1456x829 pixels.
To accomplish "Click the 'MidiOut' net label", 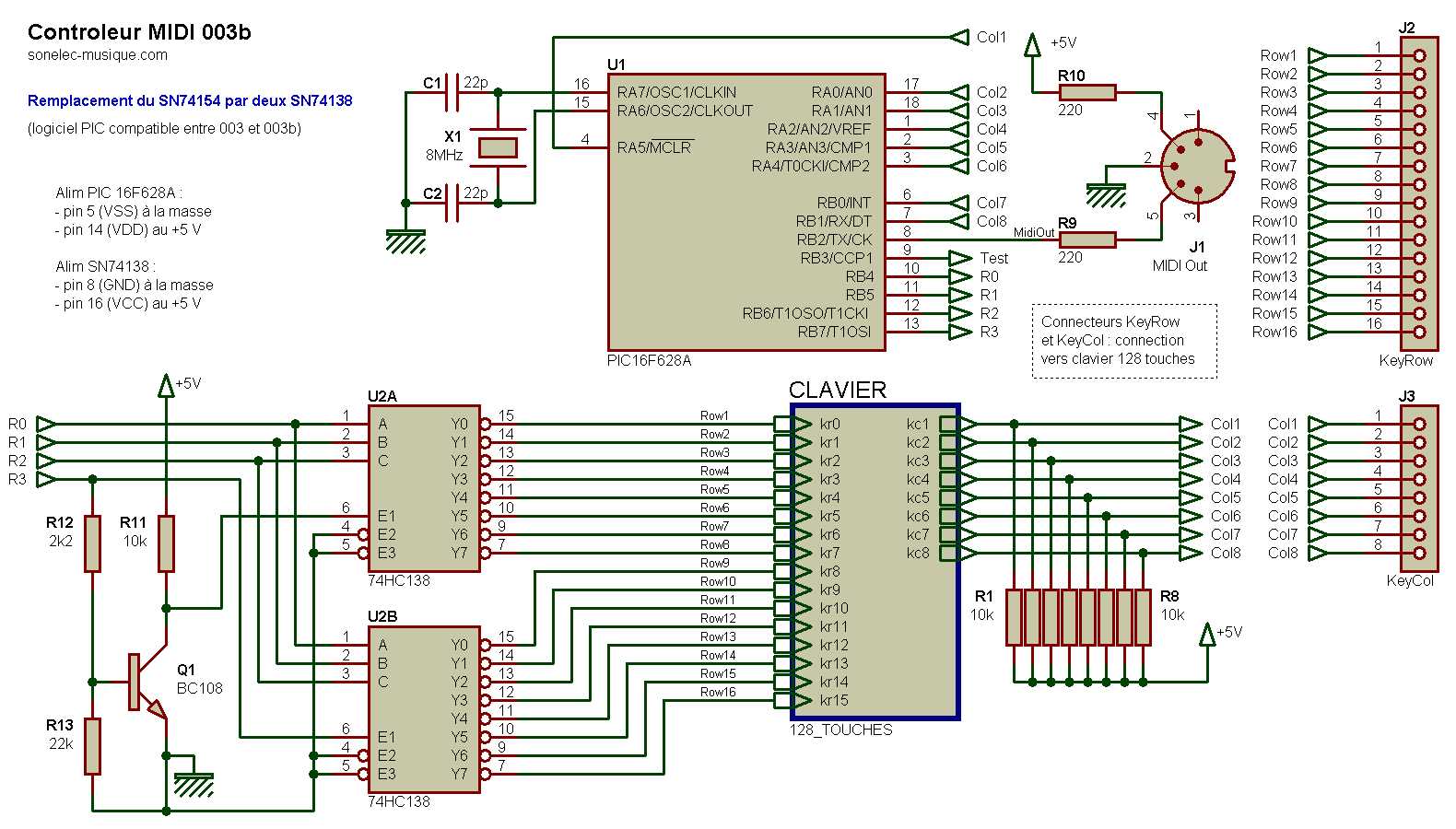I will (x=1034, y=233).
